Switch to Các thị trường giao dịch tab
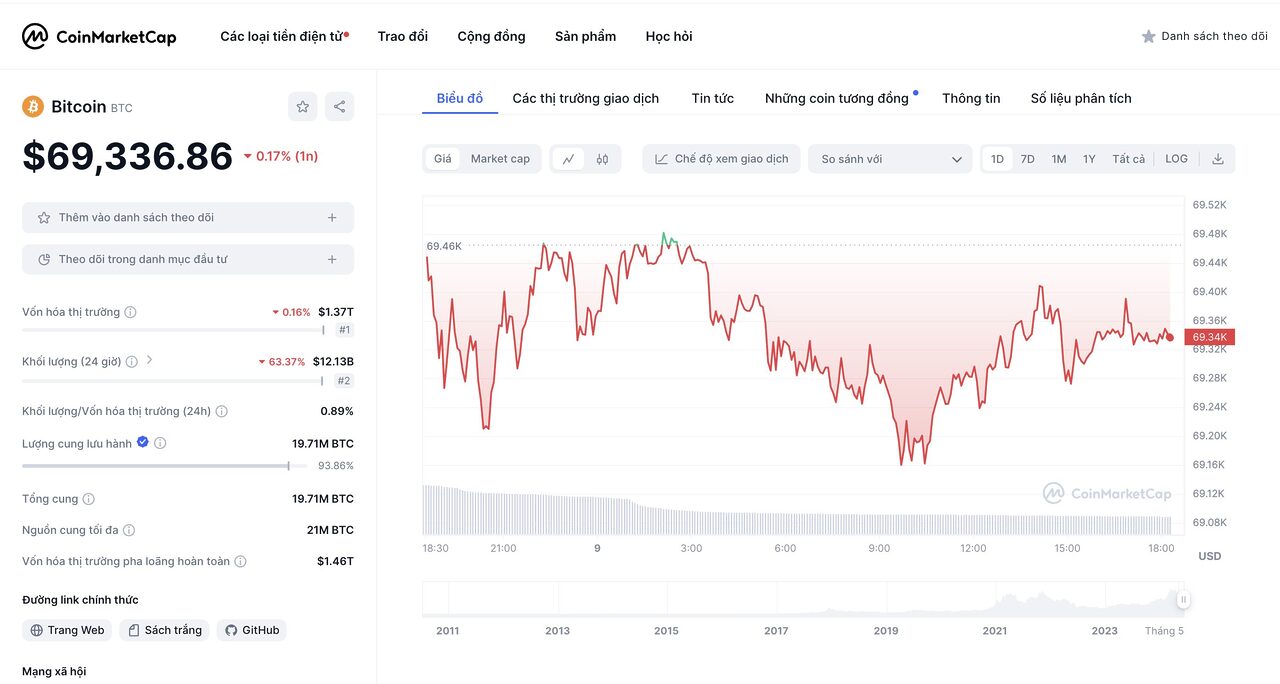The image size is (1280, 684). coord(586,98)
